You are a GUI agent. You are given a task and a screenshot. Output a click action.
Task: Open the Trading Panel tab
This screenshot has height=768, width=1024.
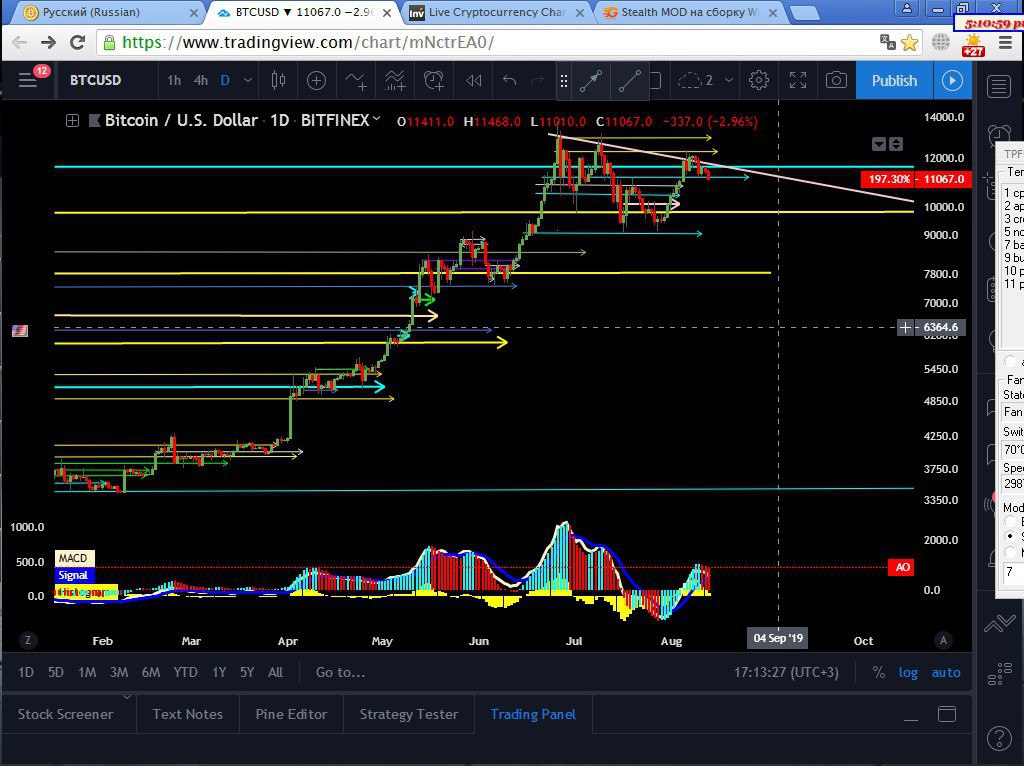(533, 714)
